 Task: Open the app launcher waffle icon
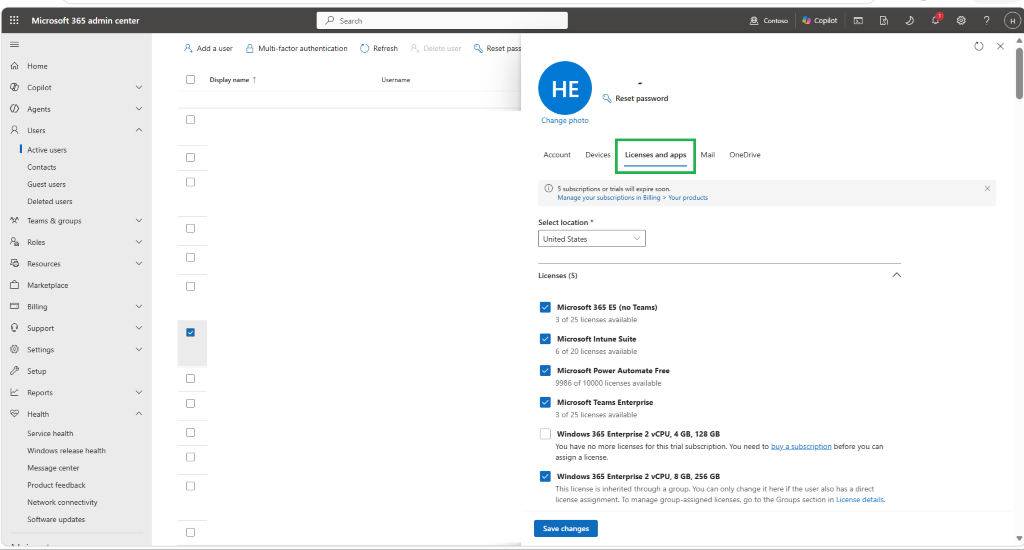[x=14, y=20]
